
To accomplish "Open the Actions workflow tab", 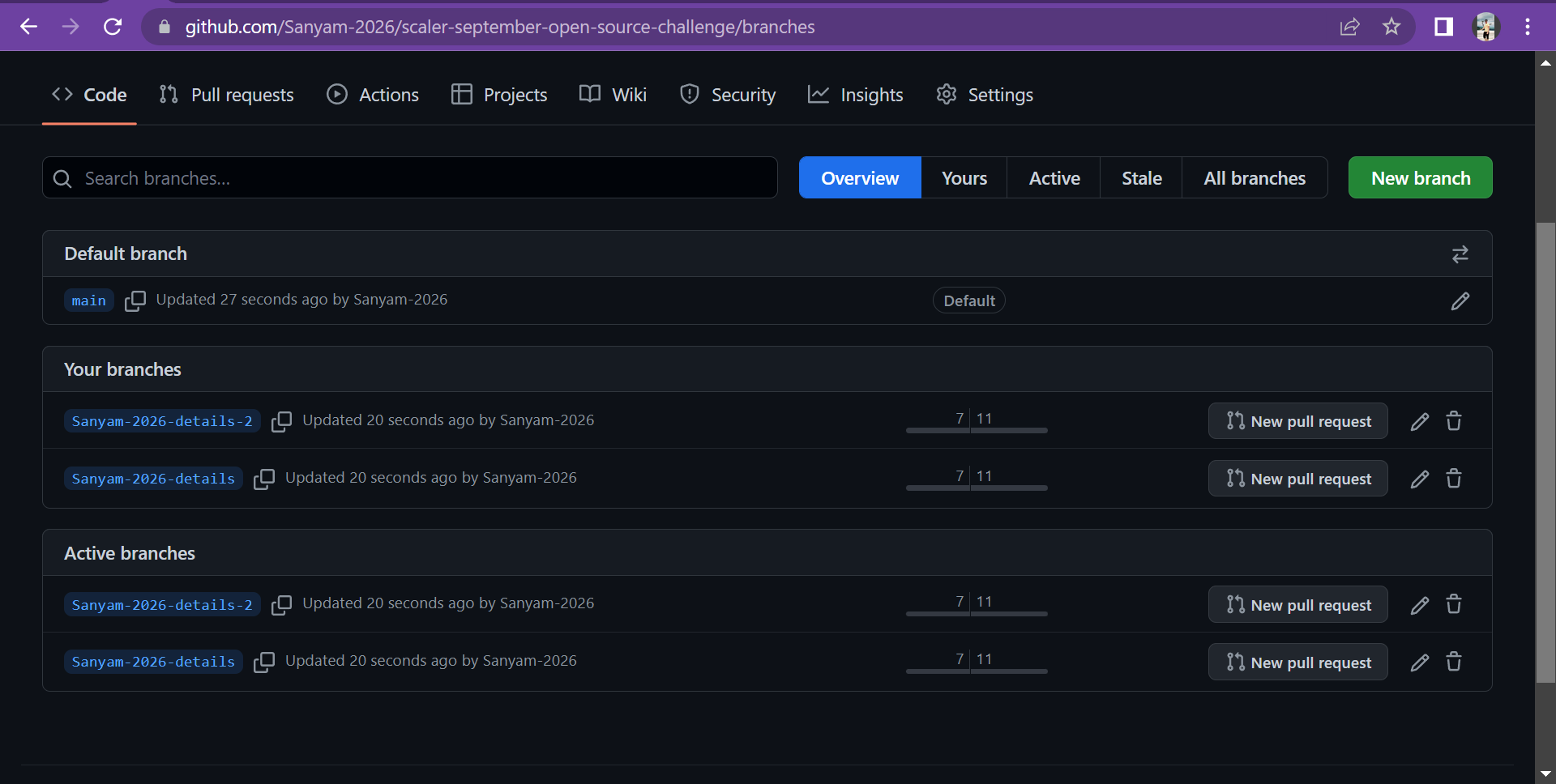I will coord(372,95).
